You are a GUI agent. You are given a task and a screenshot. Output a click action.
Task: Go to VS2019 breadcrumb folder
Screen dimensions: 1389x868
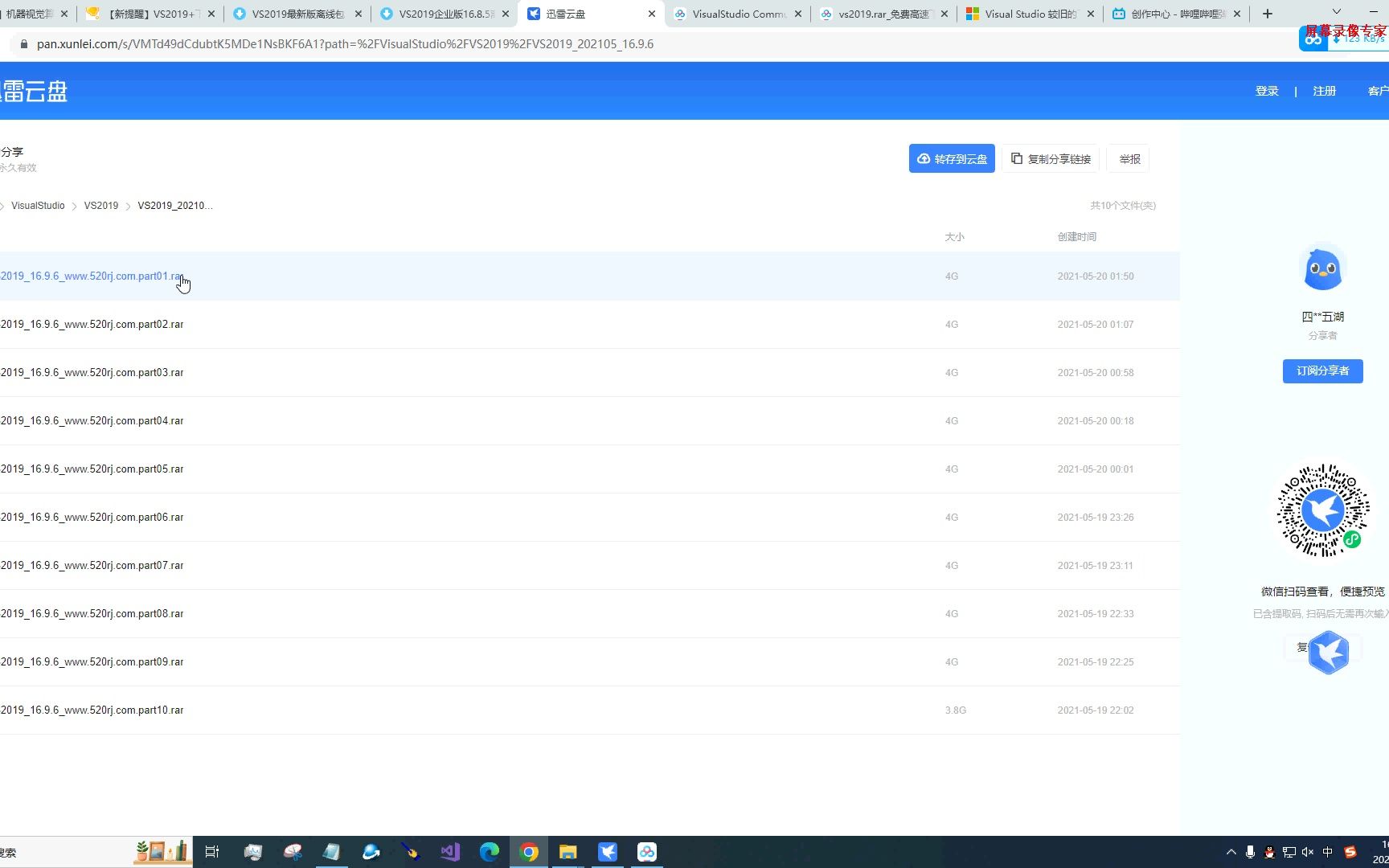tap(101, 206)
